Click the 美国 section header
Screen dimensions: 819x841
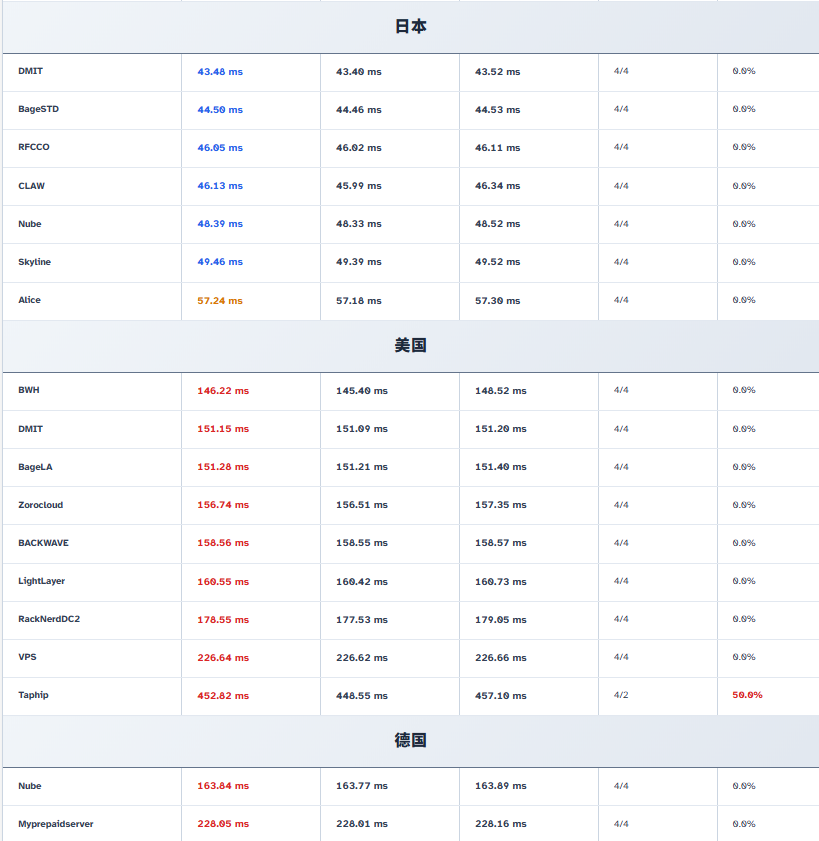(x=410, y=345)
